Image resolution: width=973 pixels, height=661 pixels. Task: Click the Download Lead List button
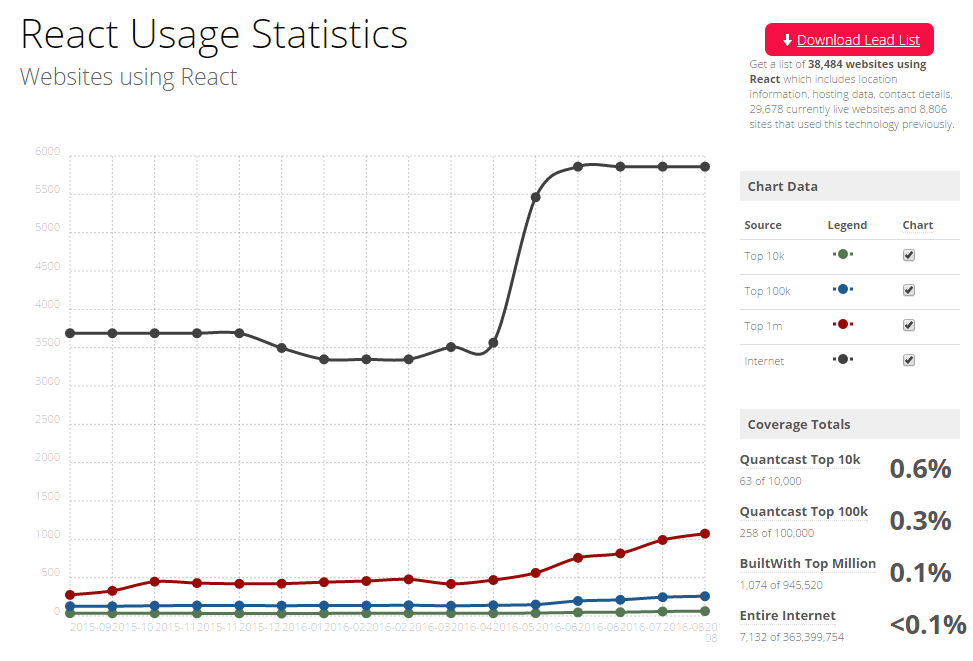click(x=849, y=40)
